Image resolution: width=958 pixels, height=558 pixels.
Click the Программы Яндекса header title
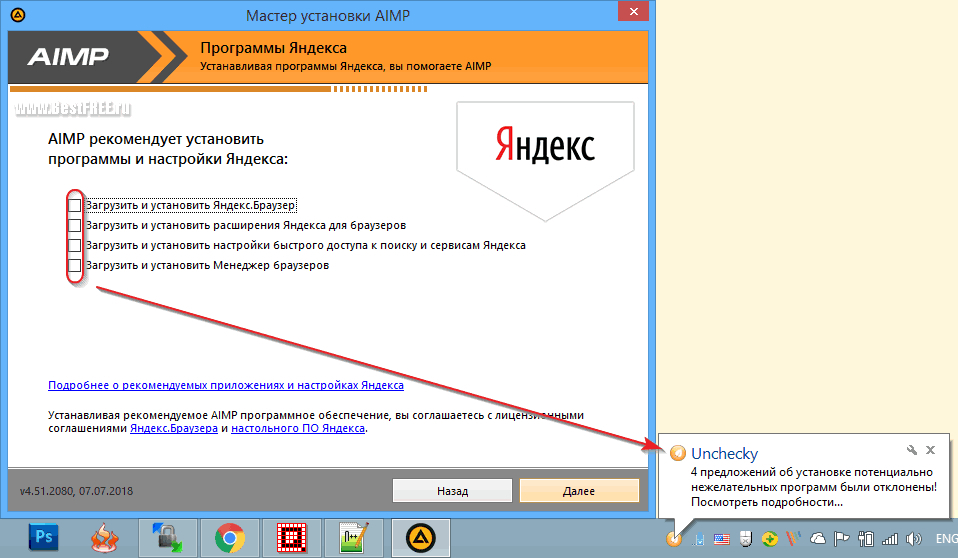(273, 48)
